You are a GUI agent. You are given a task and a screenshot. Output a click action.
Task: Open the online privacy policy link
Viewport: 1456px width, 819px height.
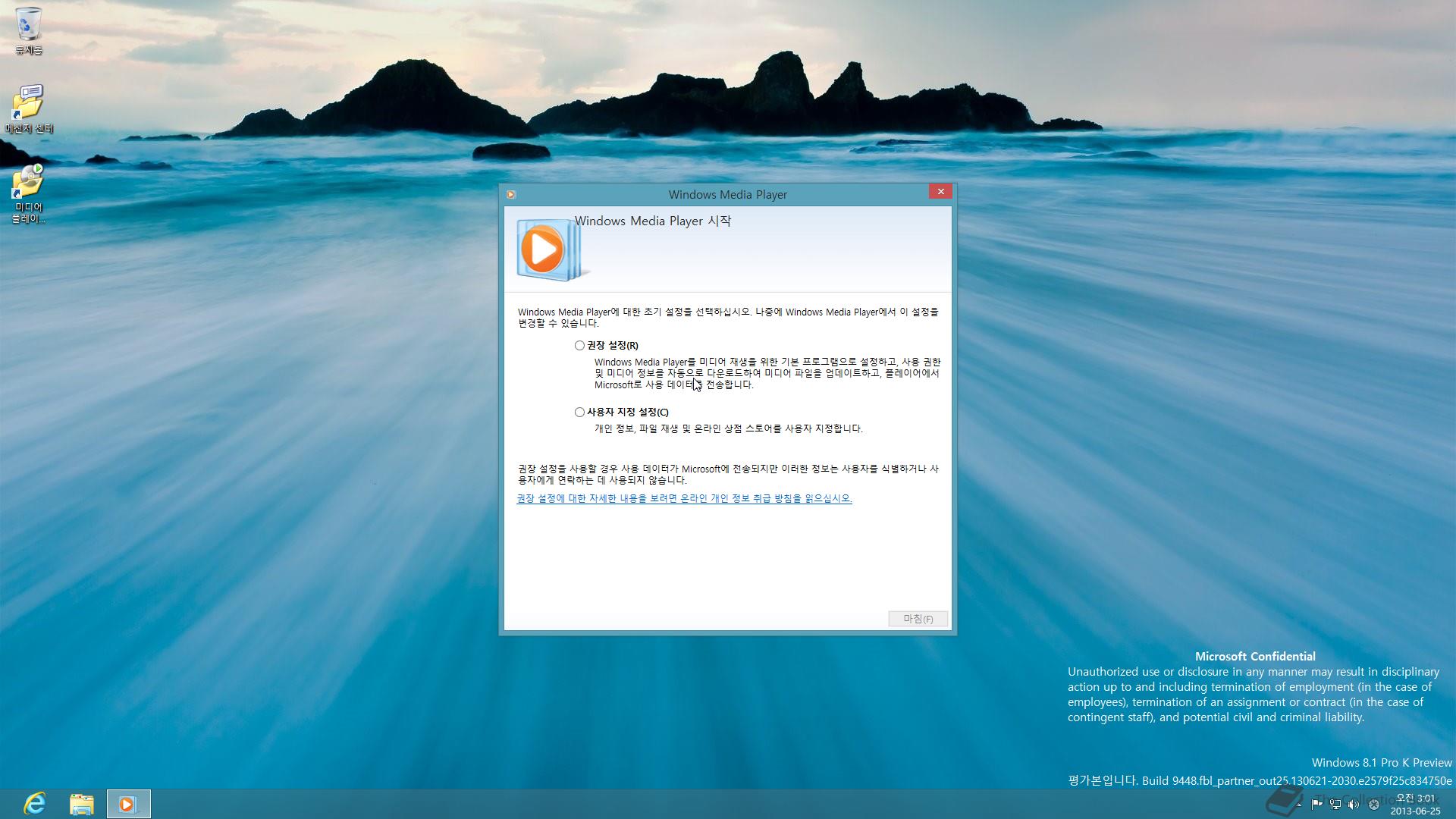684,499
